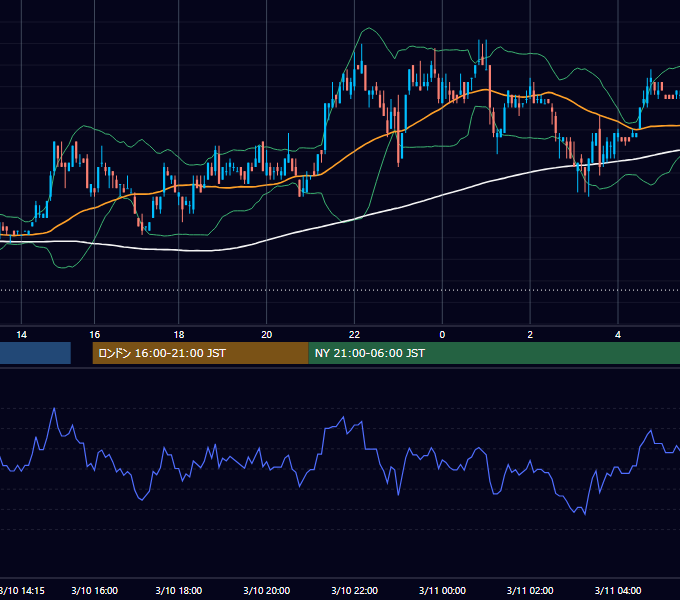The width and height of the screenshot is (680, 600).
Task: Click hour label 4 on chart axis
Action: (x=618, y=335)
